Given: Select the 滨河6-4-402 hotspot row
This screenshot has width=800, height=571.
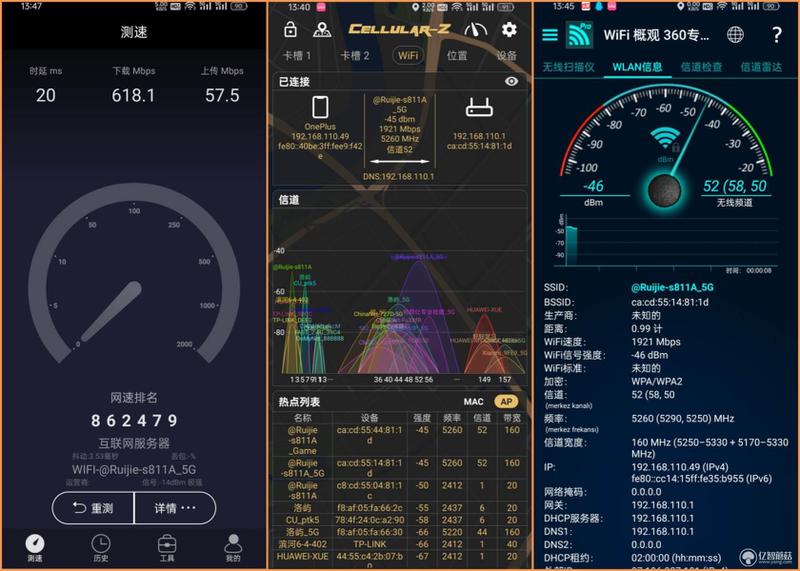Looking at the screenshot, I should click(401, 544).
